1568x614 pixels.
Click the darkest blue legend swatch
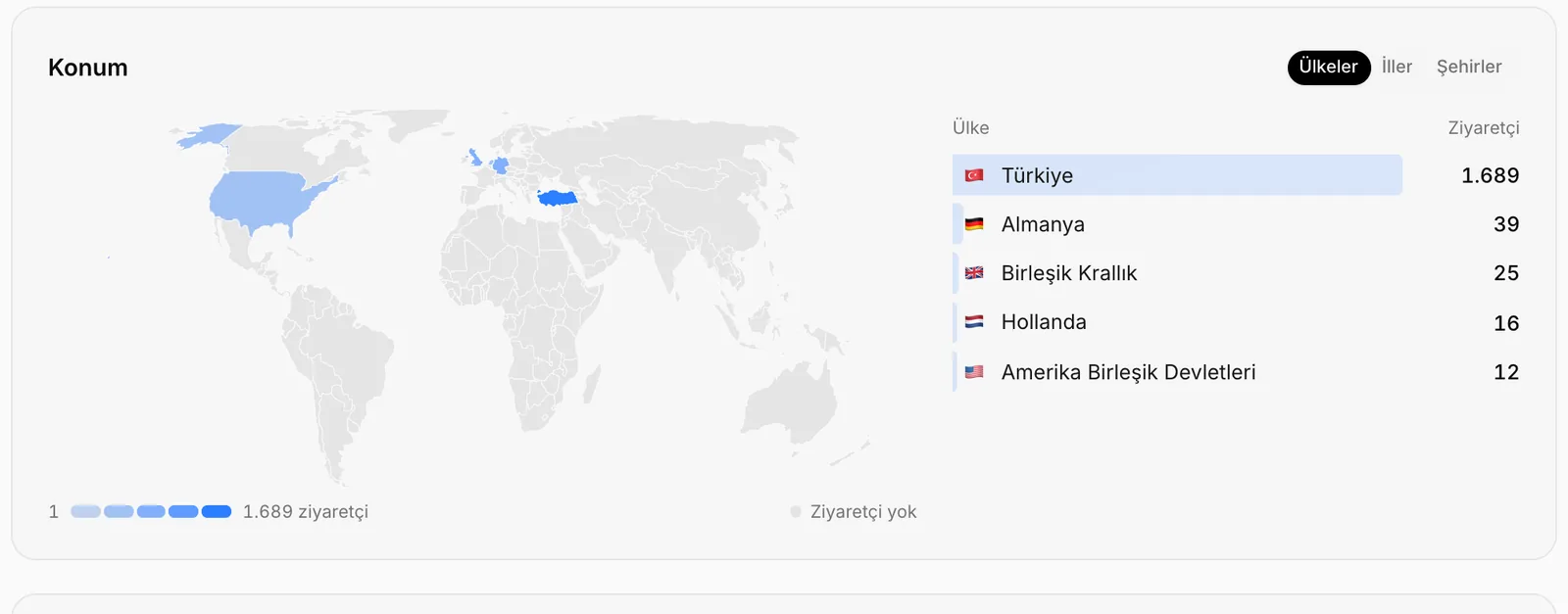tap(217, 511)
